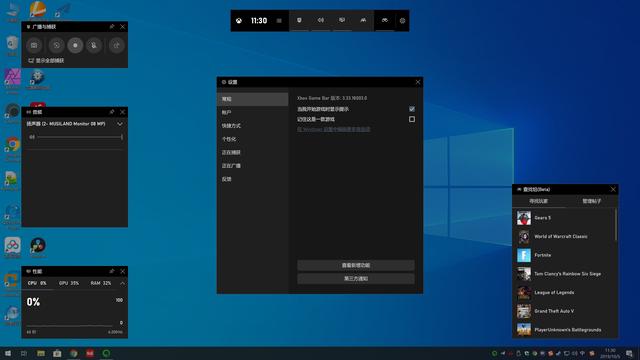Mute the speaker in the audio widget

(x=32, y=137)
